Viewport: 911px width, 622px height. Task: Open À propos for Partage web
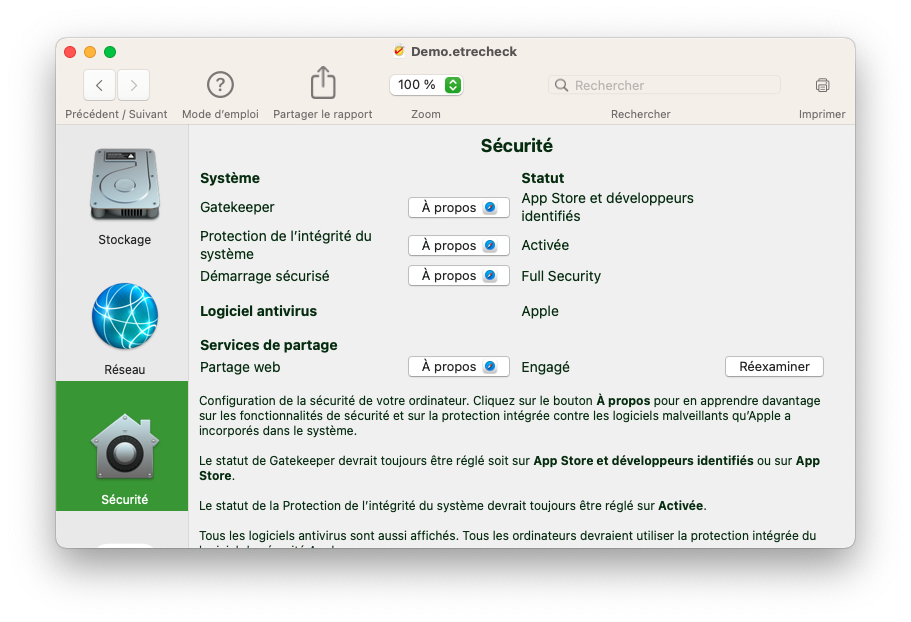click(x=458, y=366)
